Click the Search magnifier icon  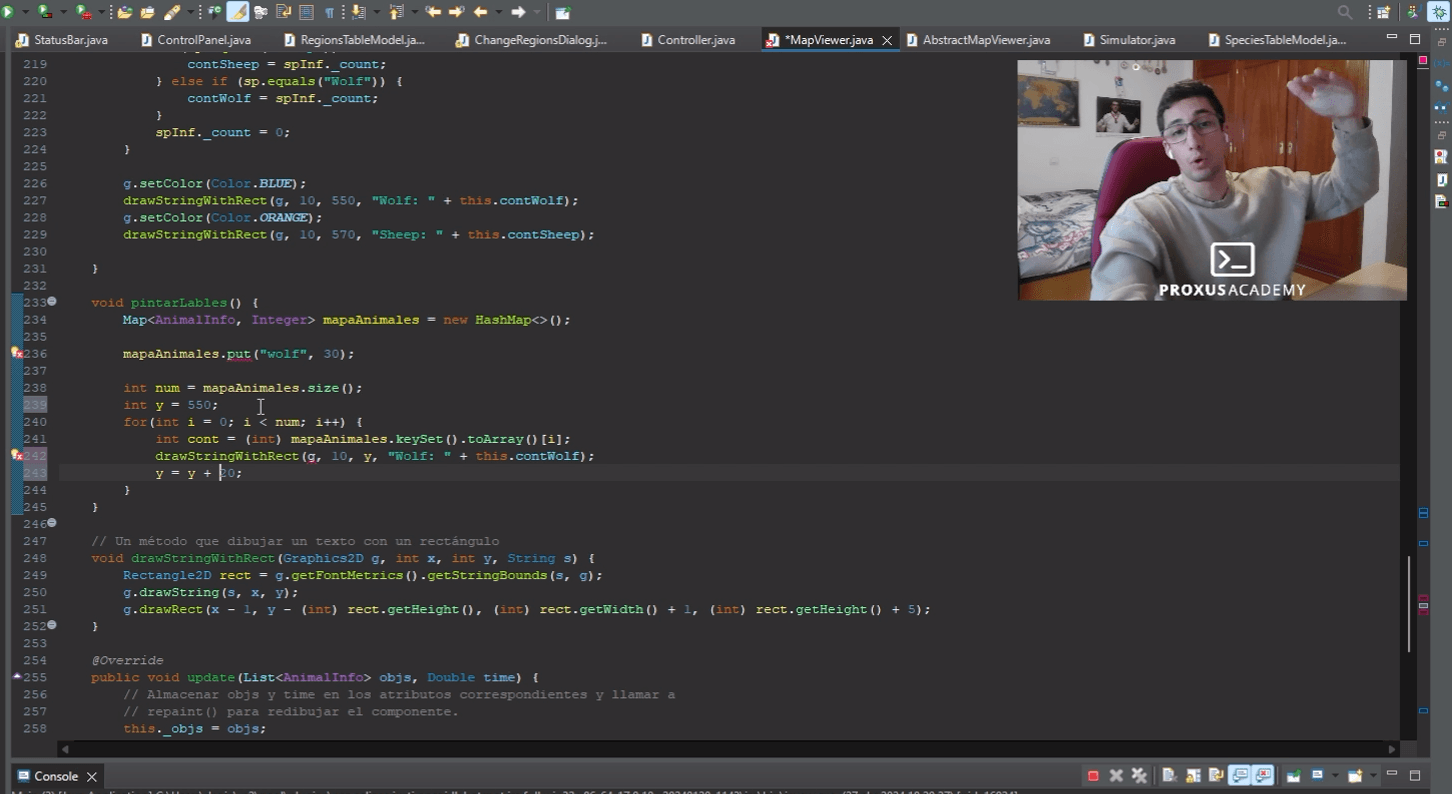tap(1345, 13)
